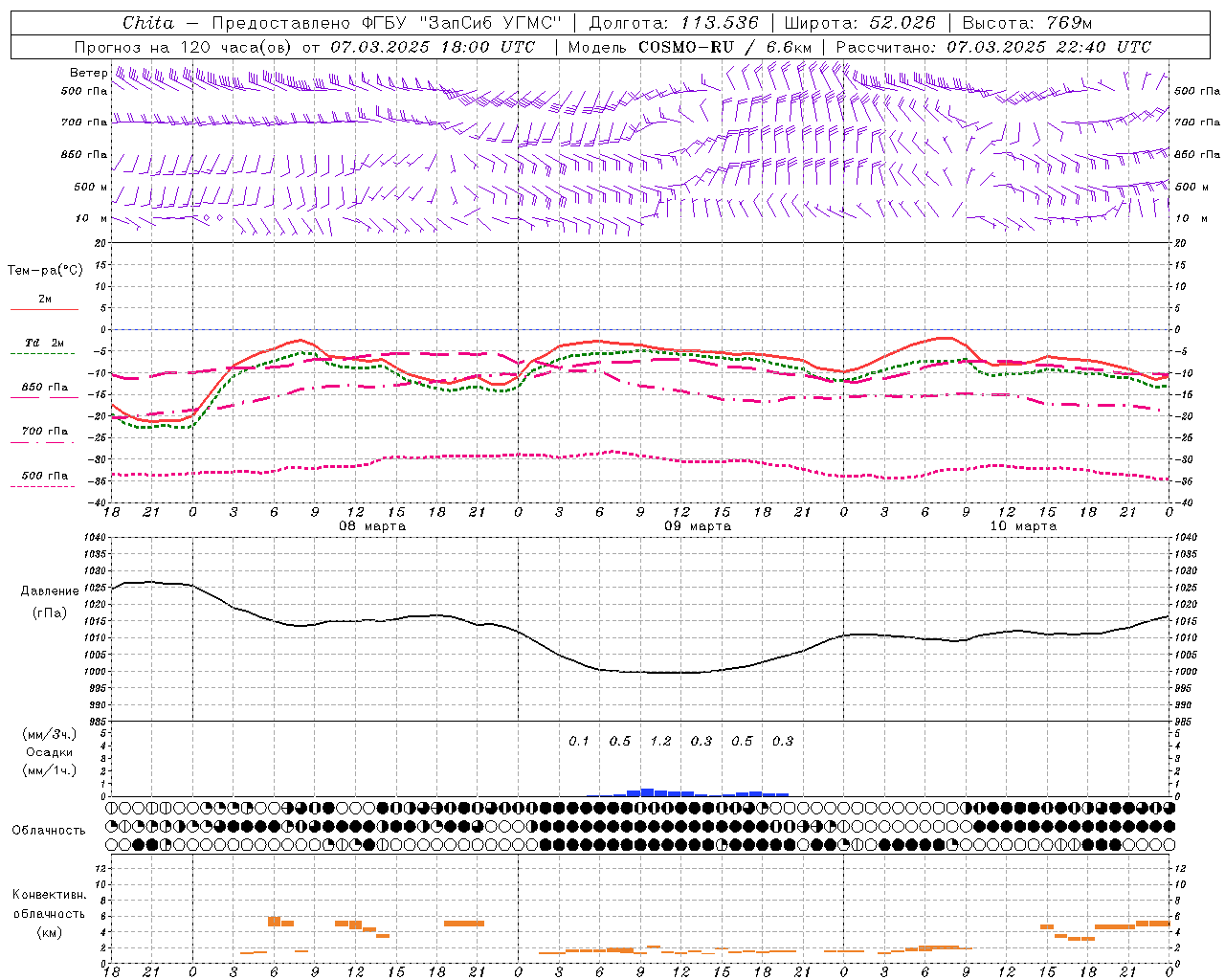Click the "Ветер" wind panel label
Viewport: 1225px width, 980px height.
pyautogui.click(x=88, y=73)
